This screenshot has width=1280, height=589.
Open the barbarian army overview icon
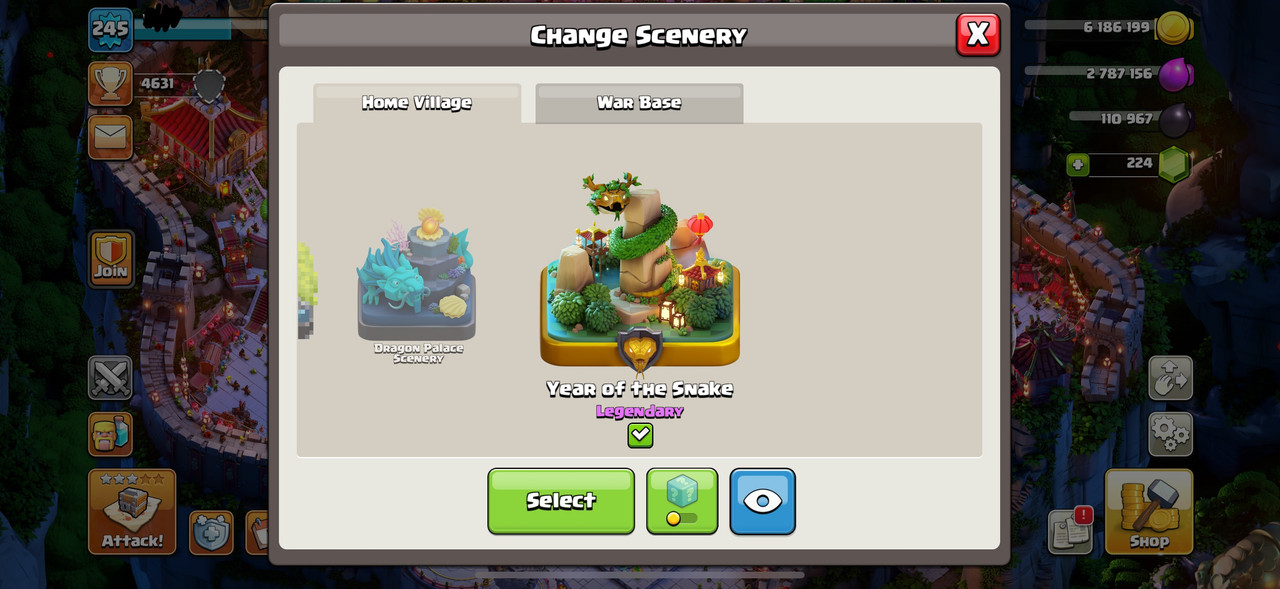[110, 435]
